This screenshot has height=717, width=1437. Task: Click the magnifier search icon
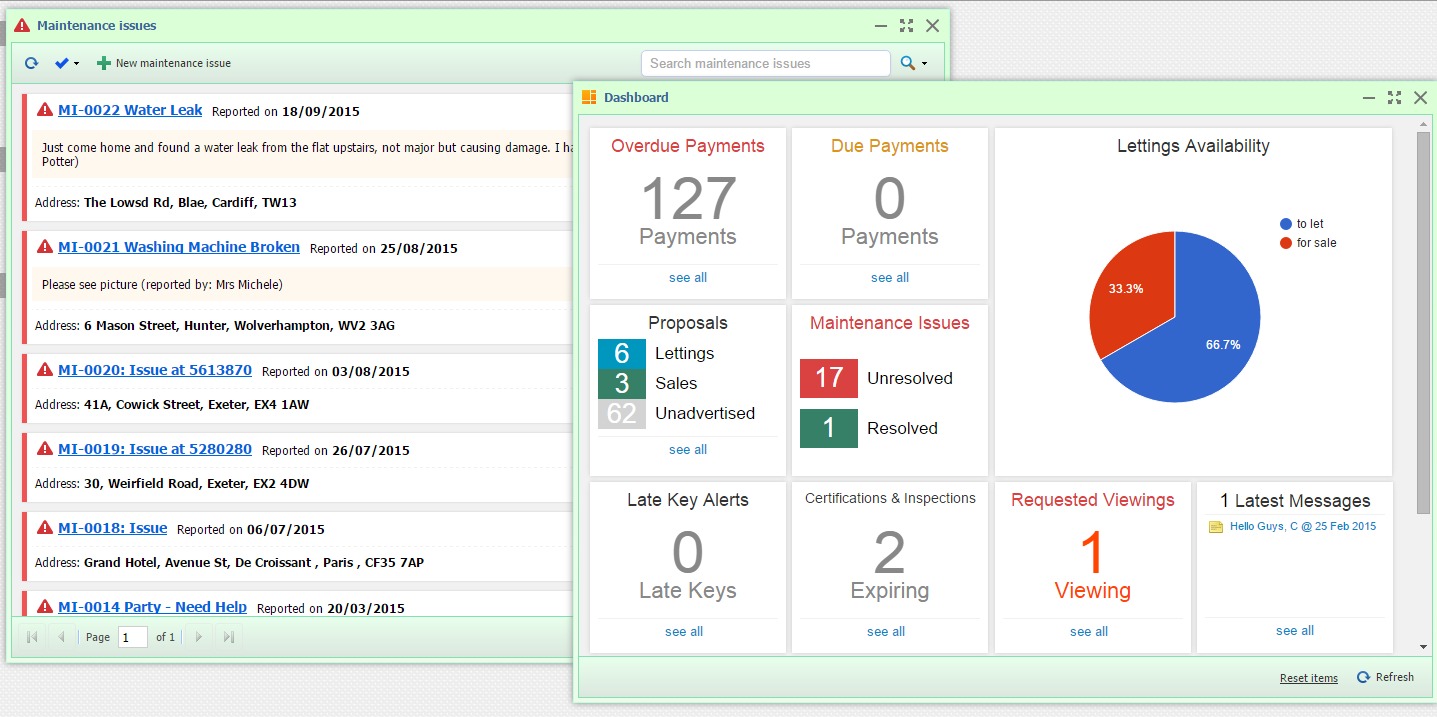point(907,63)
